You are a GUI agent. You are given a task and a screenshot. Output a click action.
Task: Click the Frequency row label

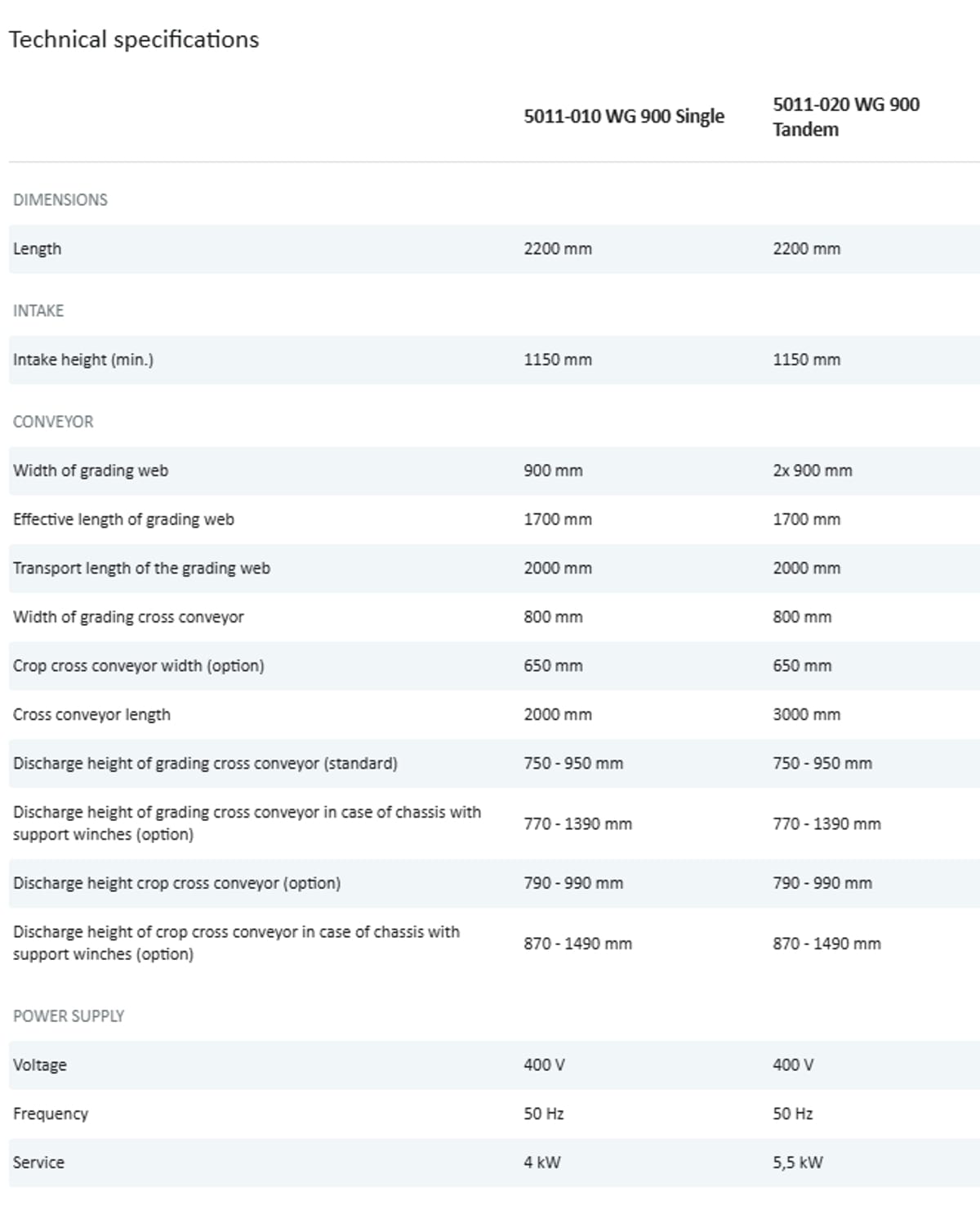pyautogui.click(x=51, y=1114)
